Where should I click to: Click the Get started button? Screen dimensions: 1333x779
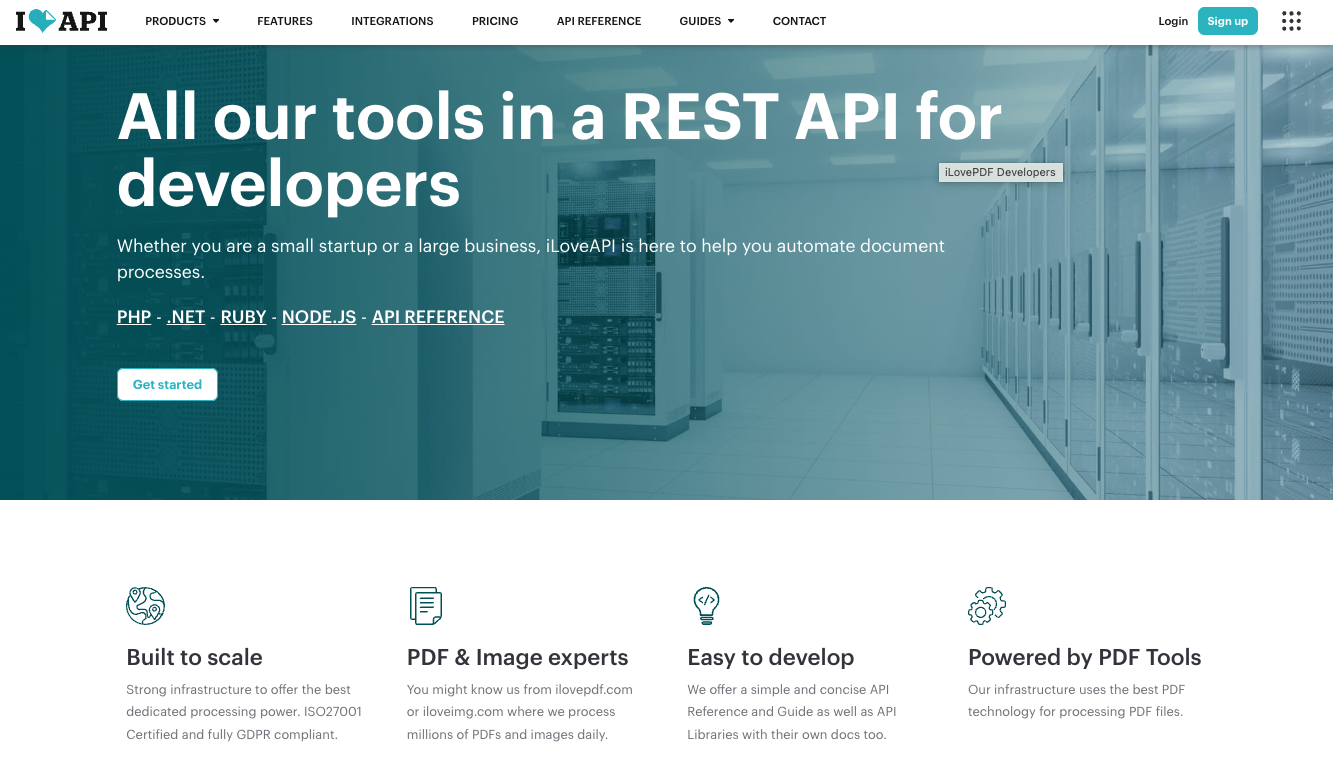coord(167,384)
